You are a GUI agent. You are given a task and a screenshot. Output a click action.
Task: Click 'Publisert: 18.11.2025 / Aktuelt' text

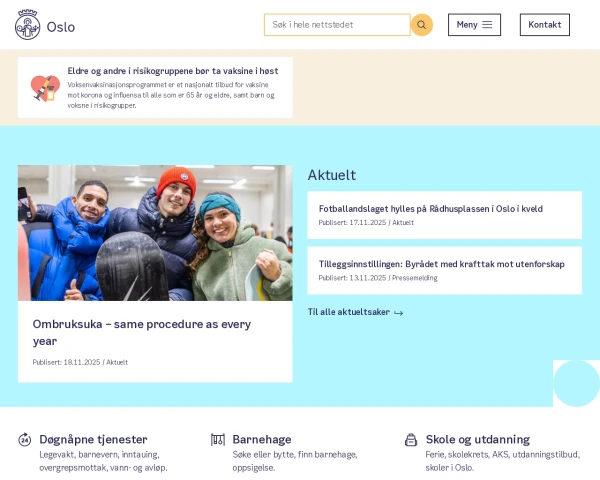pyautogui.click(x=80, y=362)
